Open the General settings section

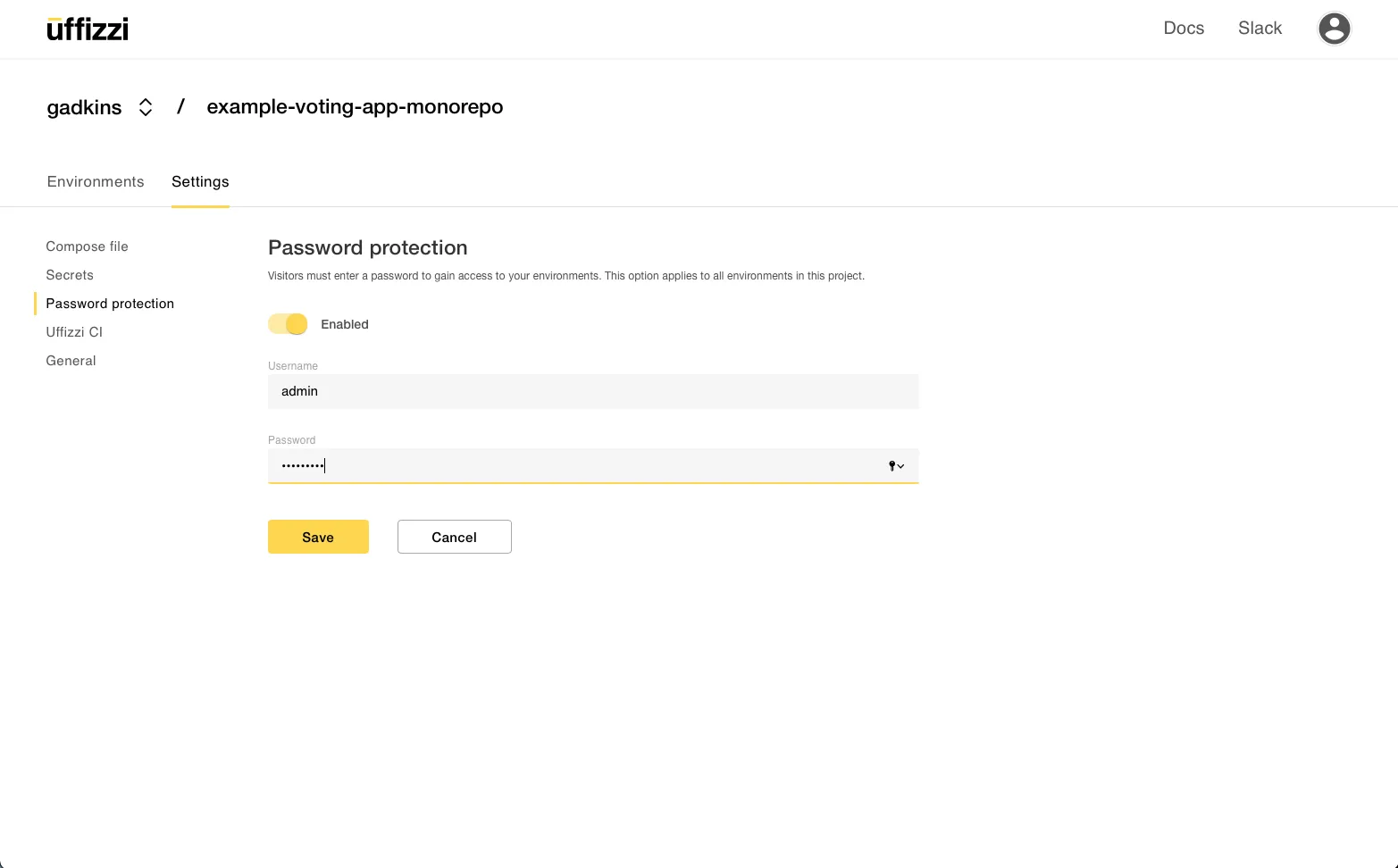pyautogui.click(x=71, y=361)
